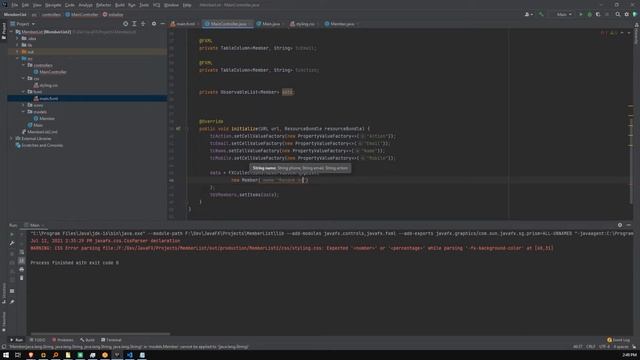Open the Project view selector dropdown
Screen dimensions: 640x360
(23, 24)
